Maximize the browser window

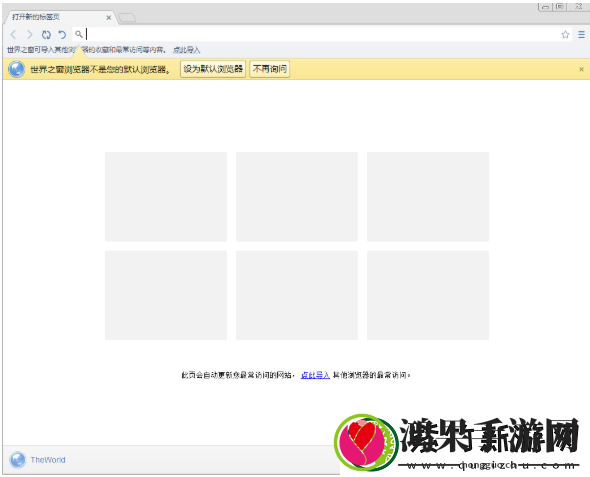[560, 6]
